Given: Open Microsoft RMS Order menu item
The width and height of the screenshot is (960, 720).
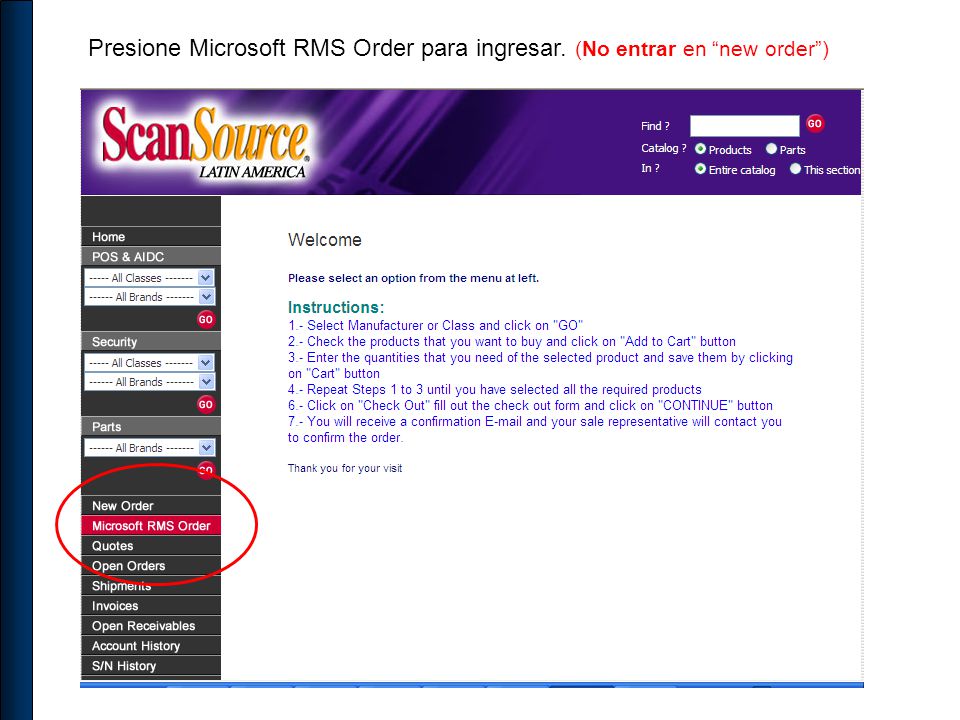Looking at the screenshot, I should (151, 526).
